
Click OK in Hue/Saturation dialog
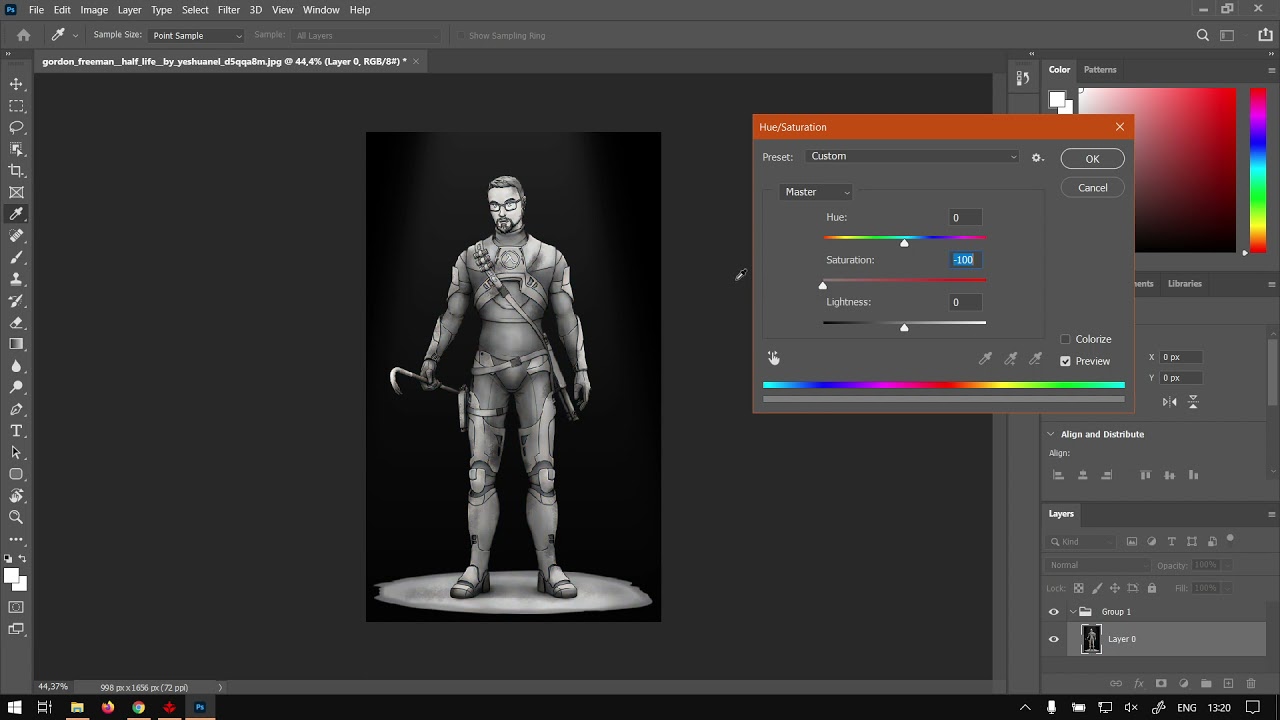tap(1092, 159)
